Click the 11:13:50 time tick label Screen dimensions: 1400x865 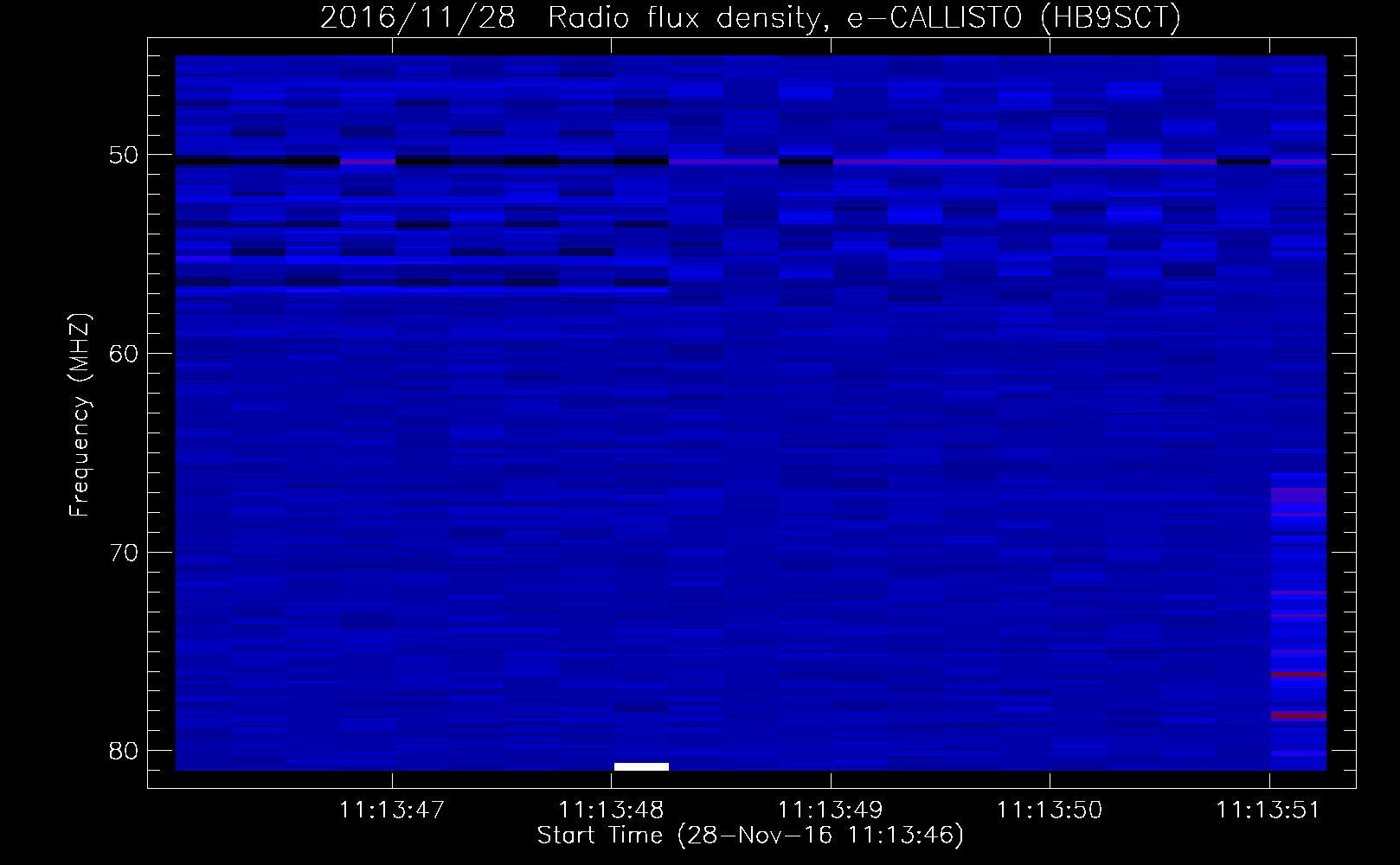[1050, 811]
